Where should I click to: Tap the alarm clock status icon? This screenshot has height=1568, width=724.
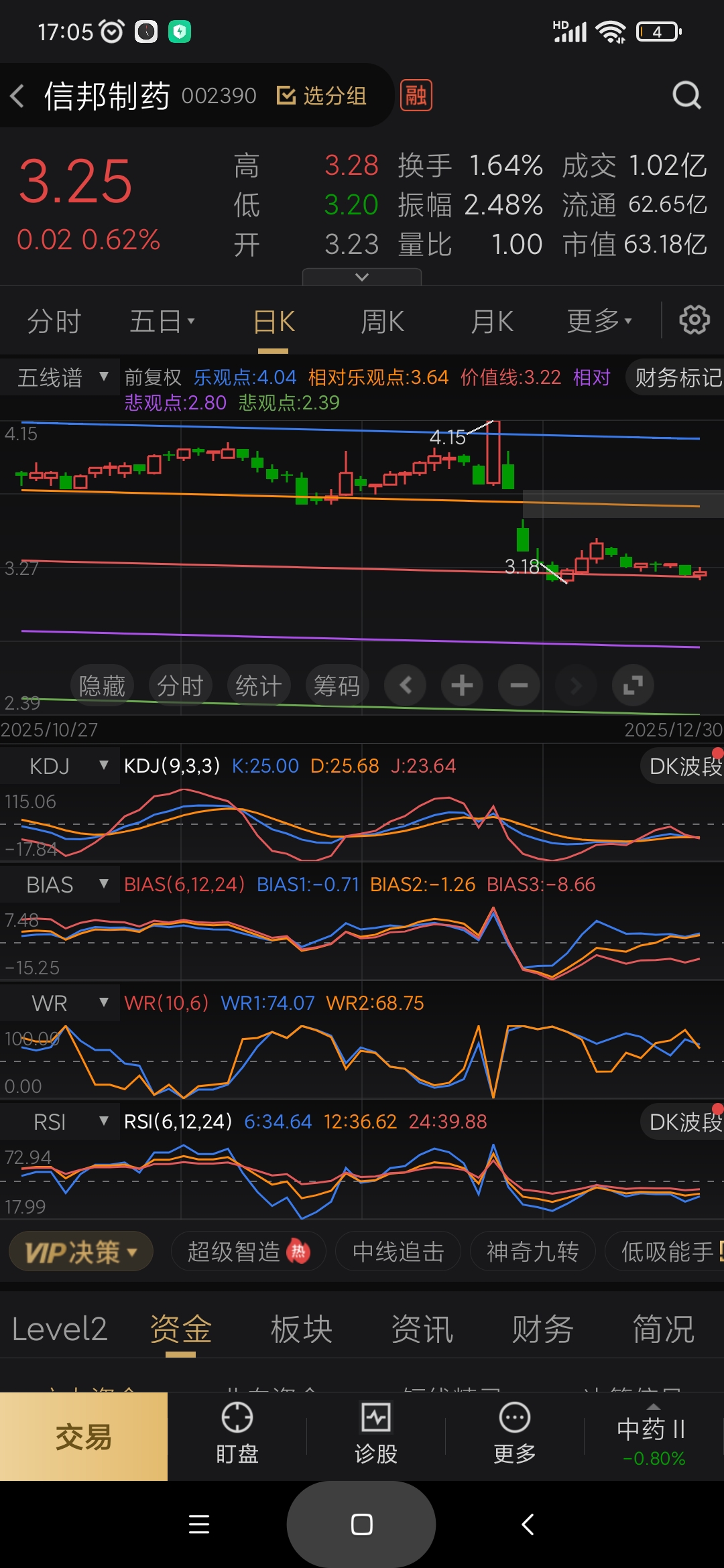pos(112,31)
